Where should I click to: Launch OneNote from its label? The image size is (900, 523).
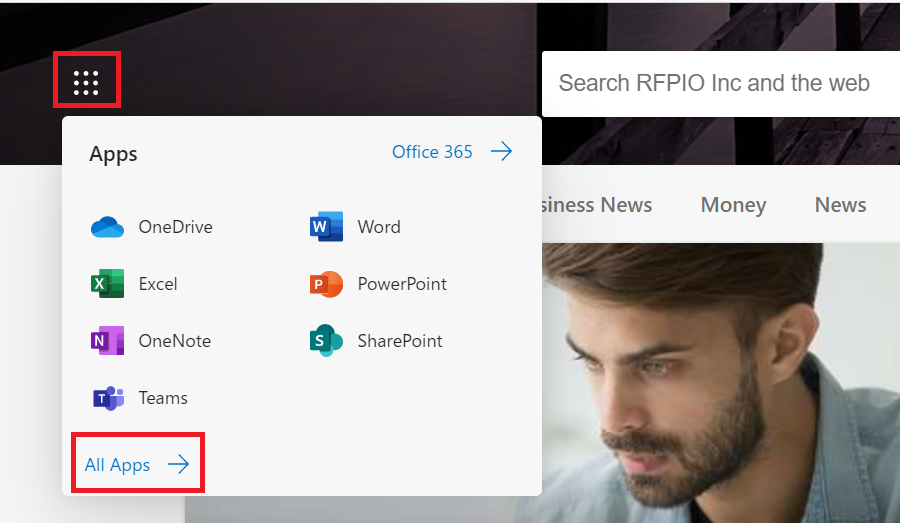pyautogui.click(x=174, y=340)
